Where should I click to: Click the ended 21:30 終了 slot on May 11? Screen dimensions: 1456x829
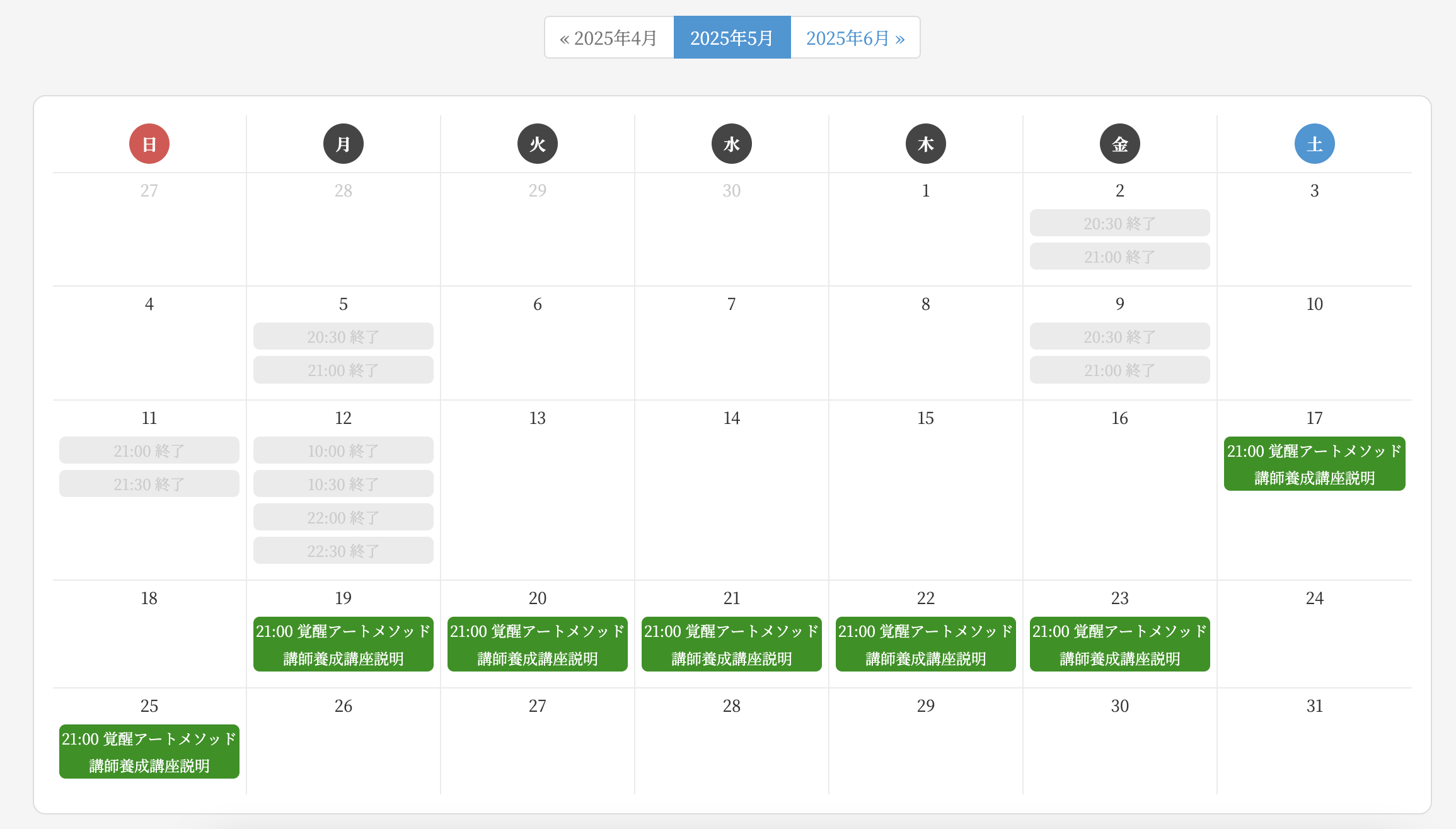click(149, 484)
